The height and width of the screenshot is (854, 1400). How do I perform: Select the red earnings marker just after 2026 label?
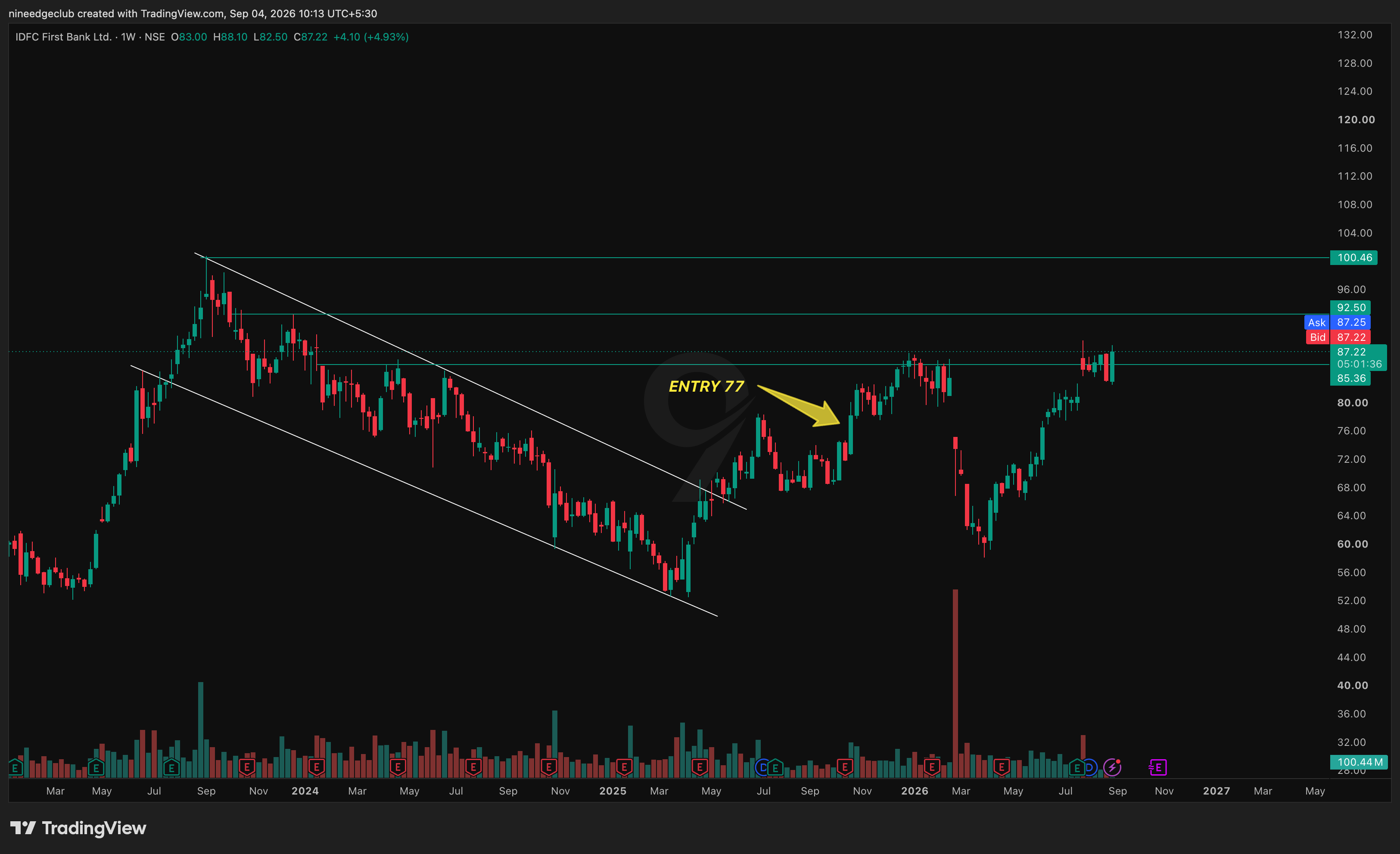pyautogui.click(x=932, y=768)
